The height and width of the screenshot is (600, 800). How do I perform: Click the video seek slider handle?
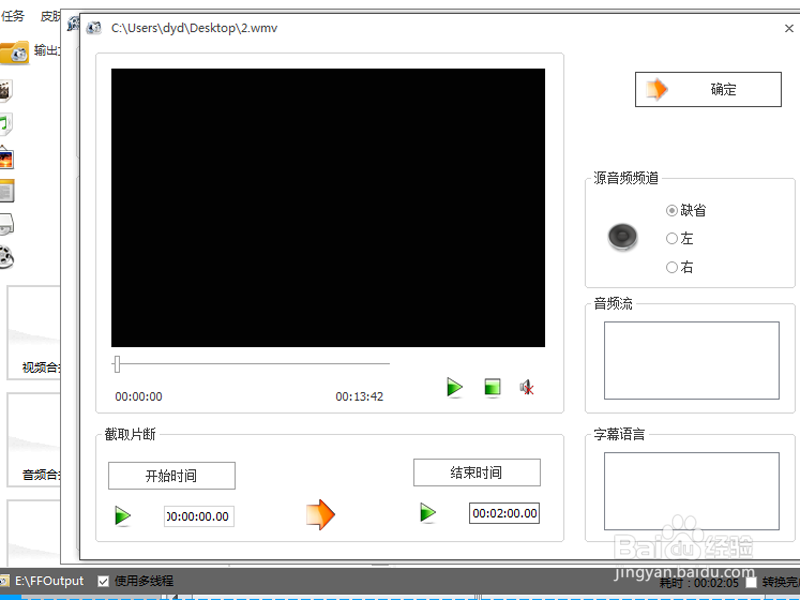(117, 364)
